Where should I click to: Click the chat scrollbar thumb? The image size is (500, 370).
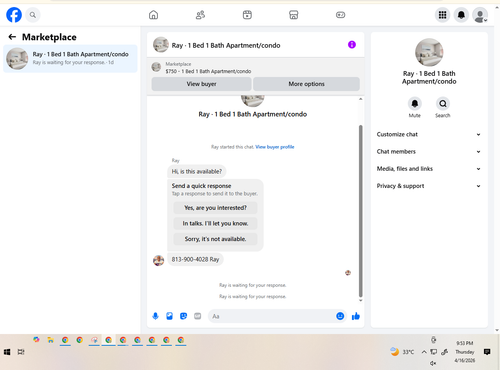[360, 211]
